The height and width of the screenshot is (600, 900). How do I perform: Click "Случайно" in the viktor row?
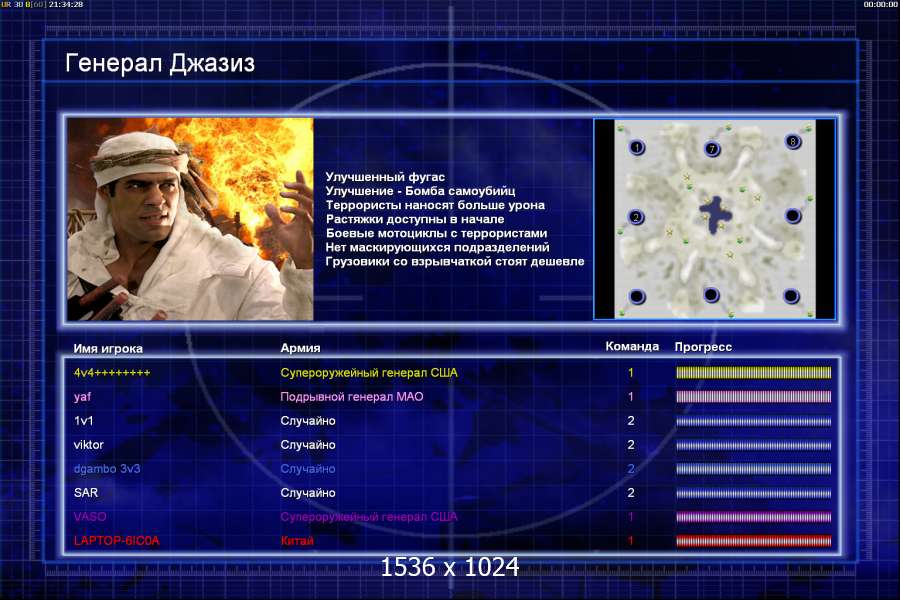pyautogui.click(x=308, y=445)
